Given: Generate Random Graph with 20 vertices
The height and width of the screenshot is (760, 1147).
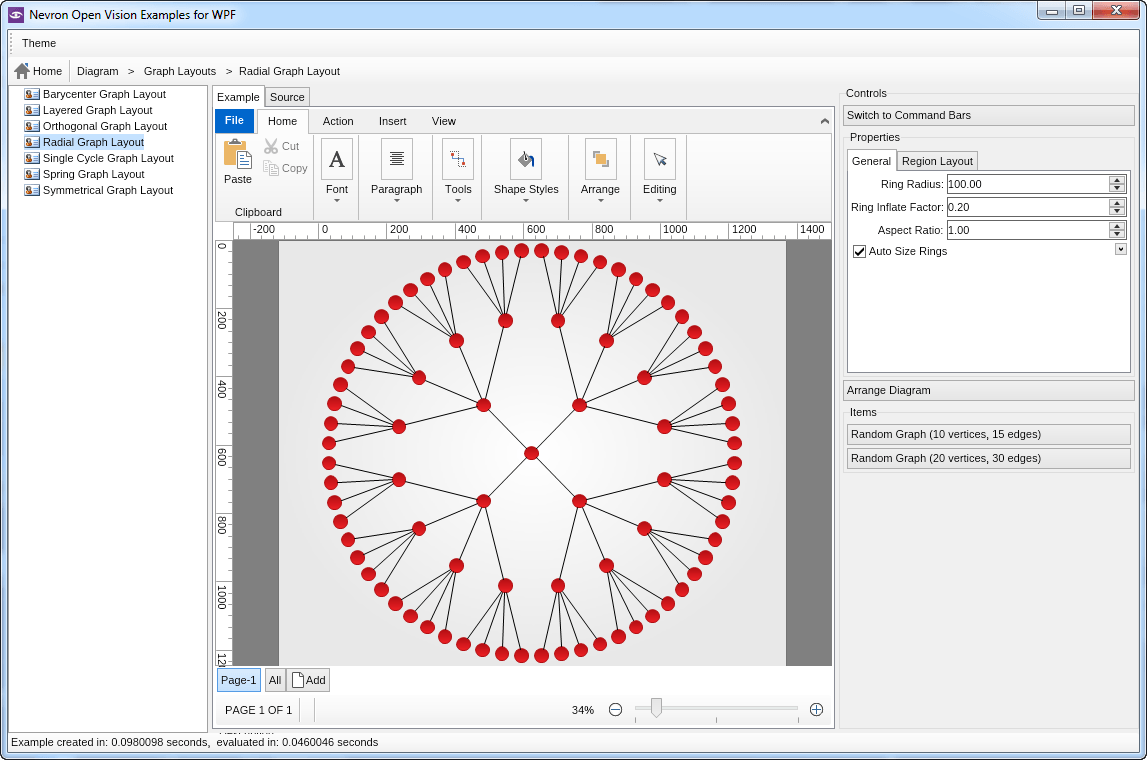Looking at the screenshot, I should pyautogui.click(x=988, y=458).
